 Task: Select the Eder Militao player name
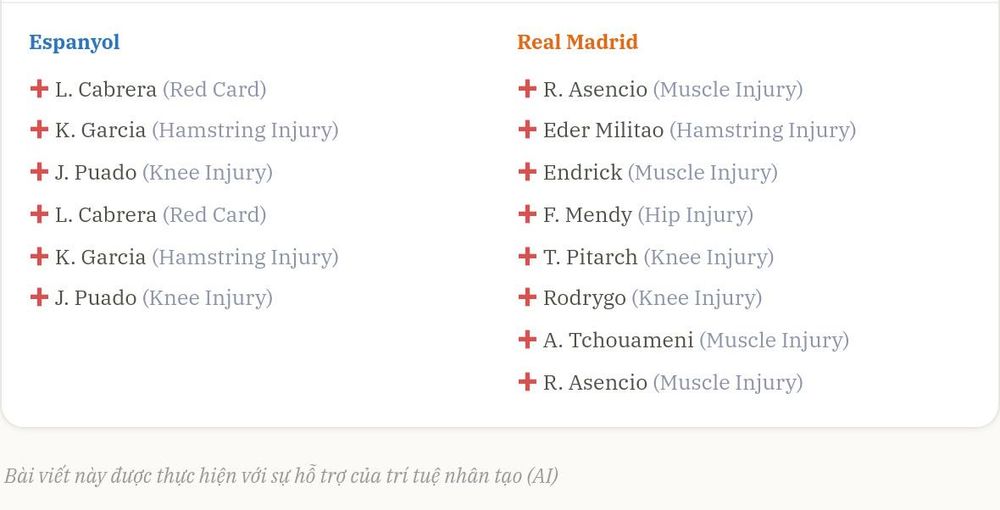pos(603,130)
